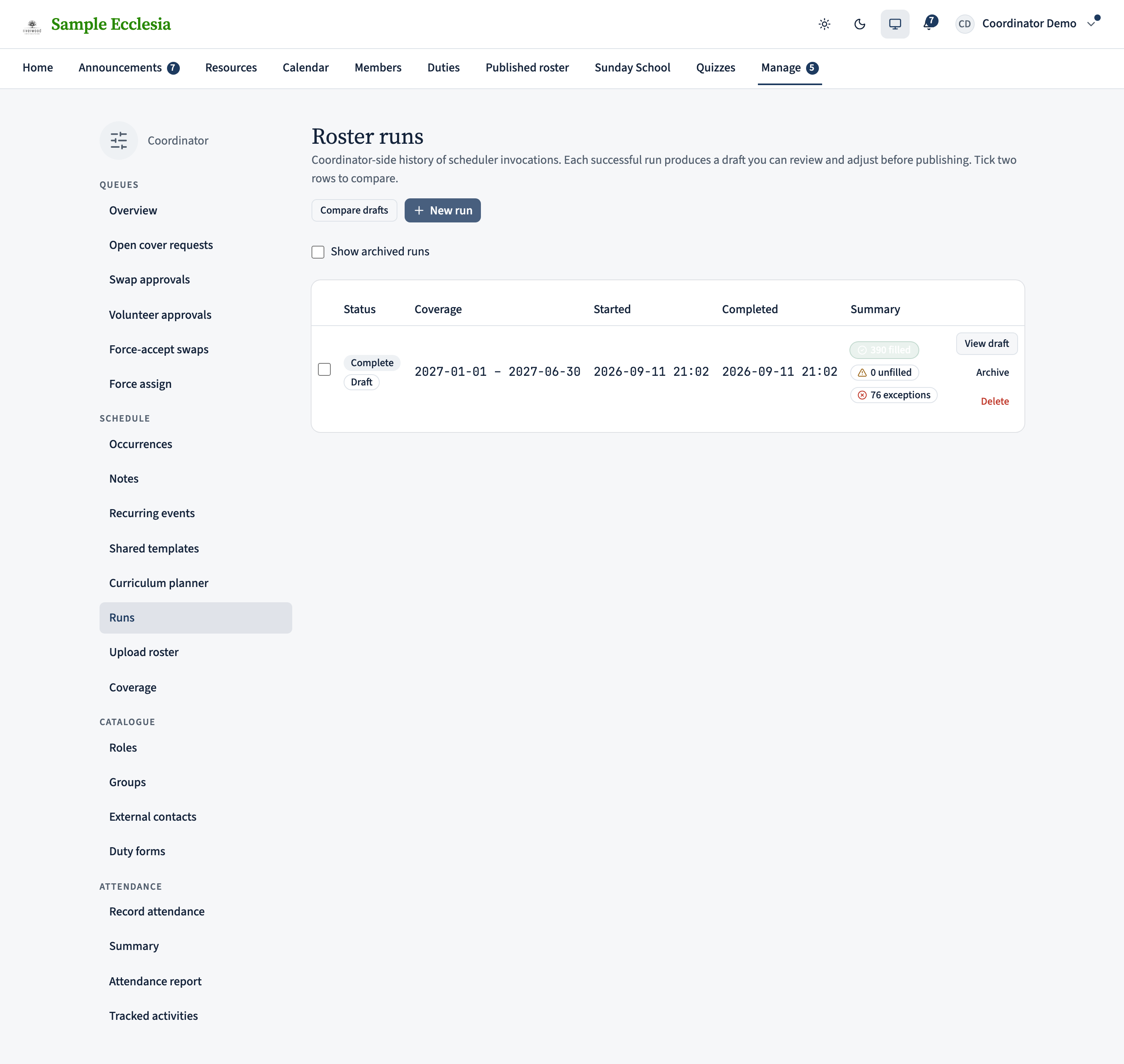This screenshot has height=1064, width=1124.
Task: Open External contacts
Action: pos(195,817)
